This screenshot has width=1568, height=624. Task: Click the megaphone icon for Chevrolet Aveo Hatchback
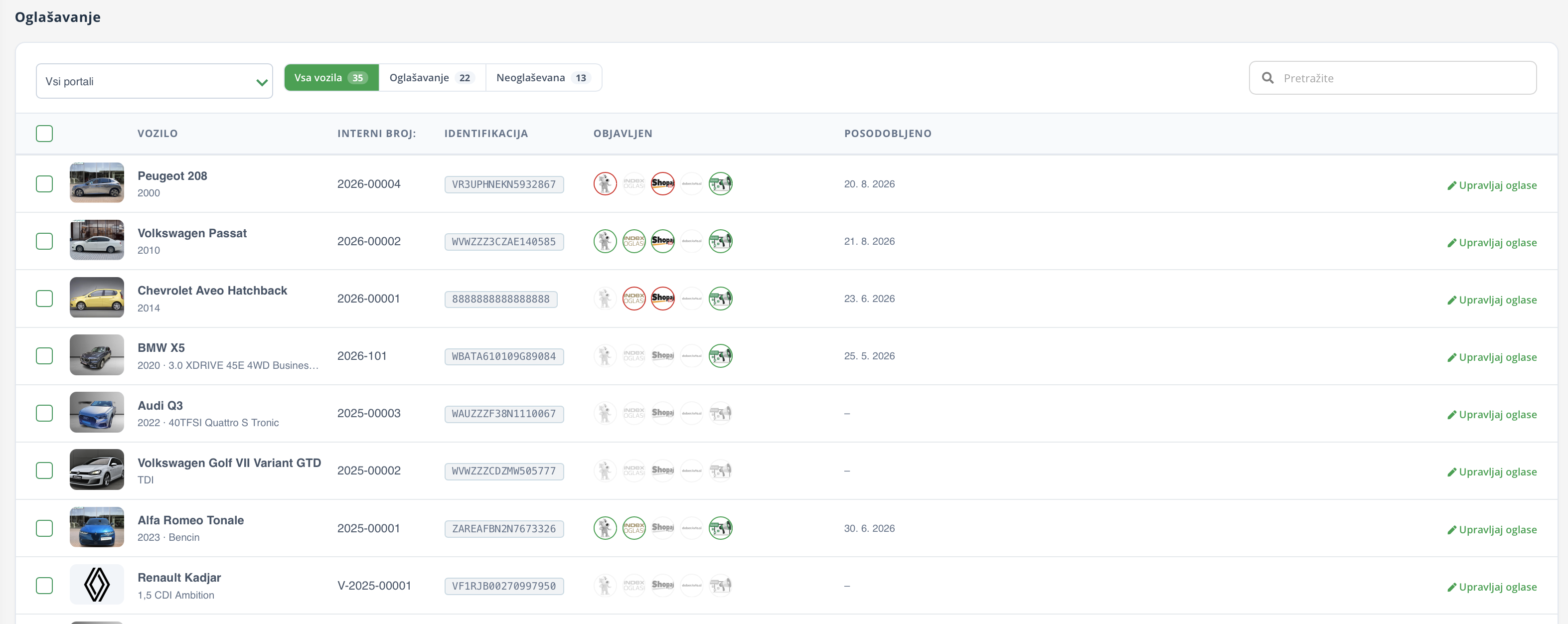pyautogui.click(x=721, y=299)
